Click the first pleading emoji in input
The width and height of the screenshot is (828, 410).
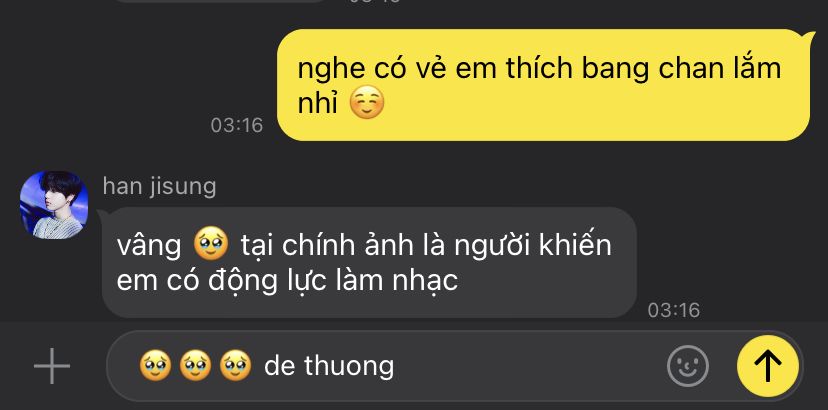click(x=155, y=366)
